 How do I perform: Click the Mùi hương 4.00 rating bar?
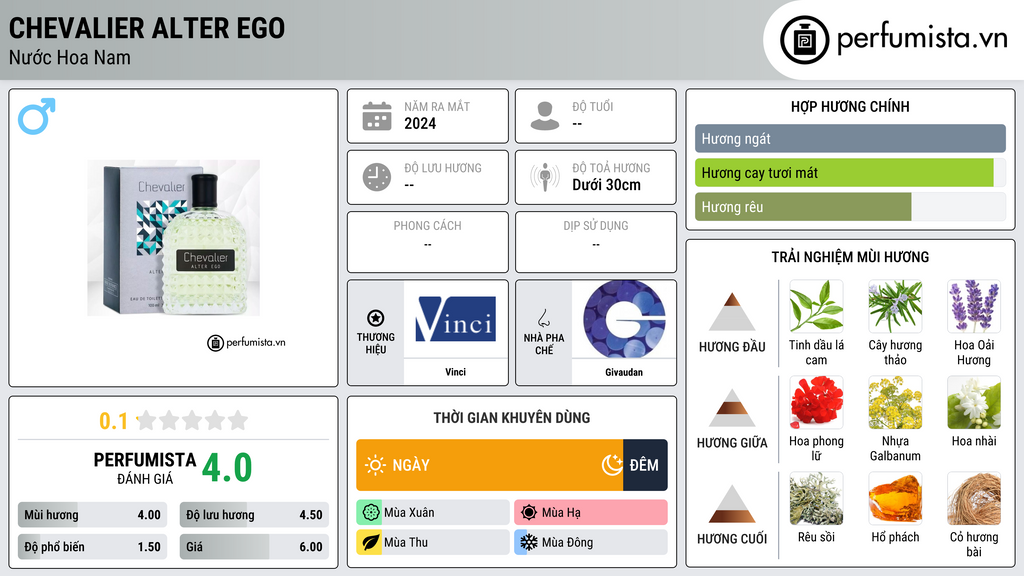92,515
